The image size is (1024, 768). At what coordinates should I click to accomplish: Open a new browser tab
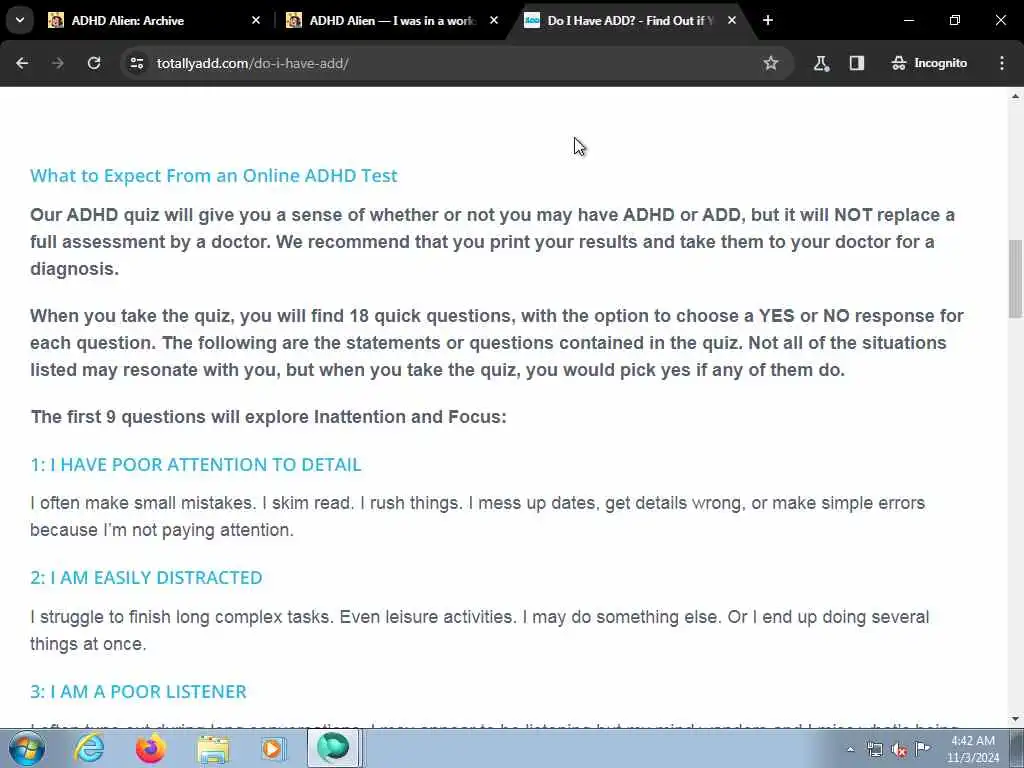768,21
